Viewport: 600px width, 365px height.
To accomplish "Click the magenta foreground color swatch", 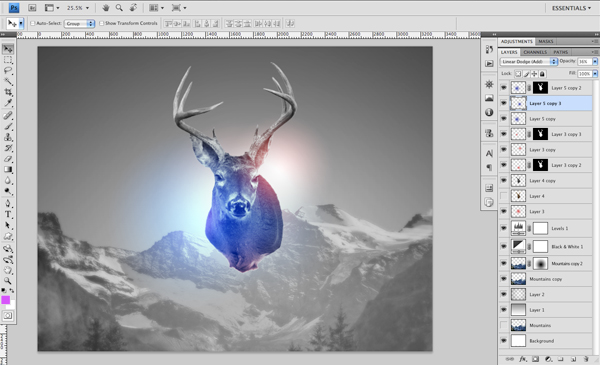I will click(x=5, y=300).
